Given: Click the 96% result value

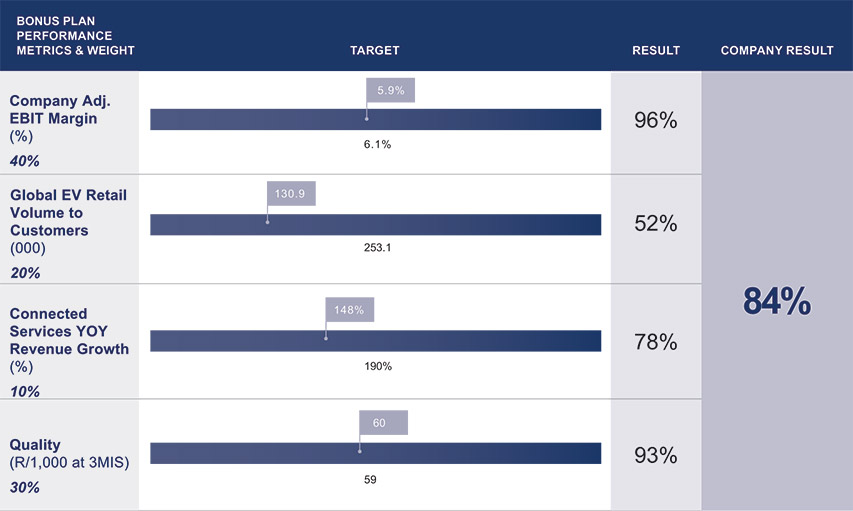Looking at the screenshot, I should tap(656, 121).
